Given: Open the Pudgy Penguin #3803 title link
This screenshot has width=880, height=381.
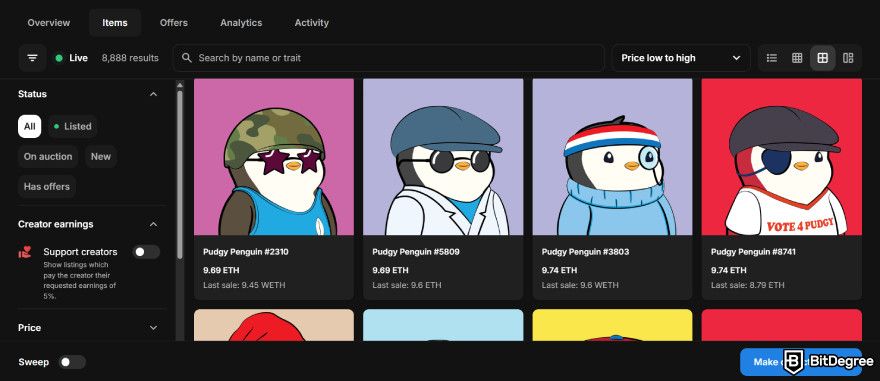Looking at the screenshot, I should pos(585,252).
